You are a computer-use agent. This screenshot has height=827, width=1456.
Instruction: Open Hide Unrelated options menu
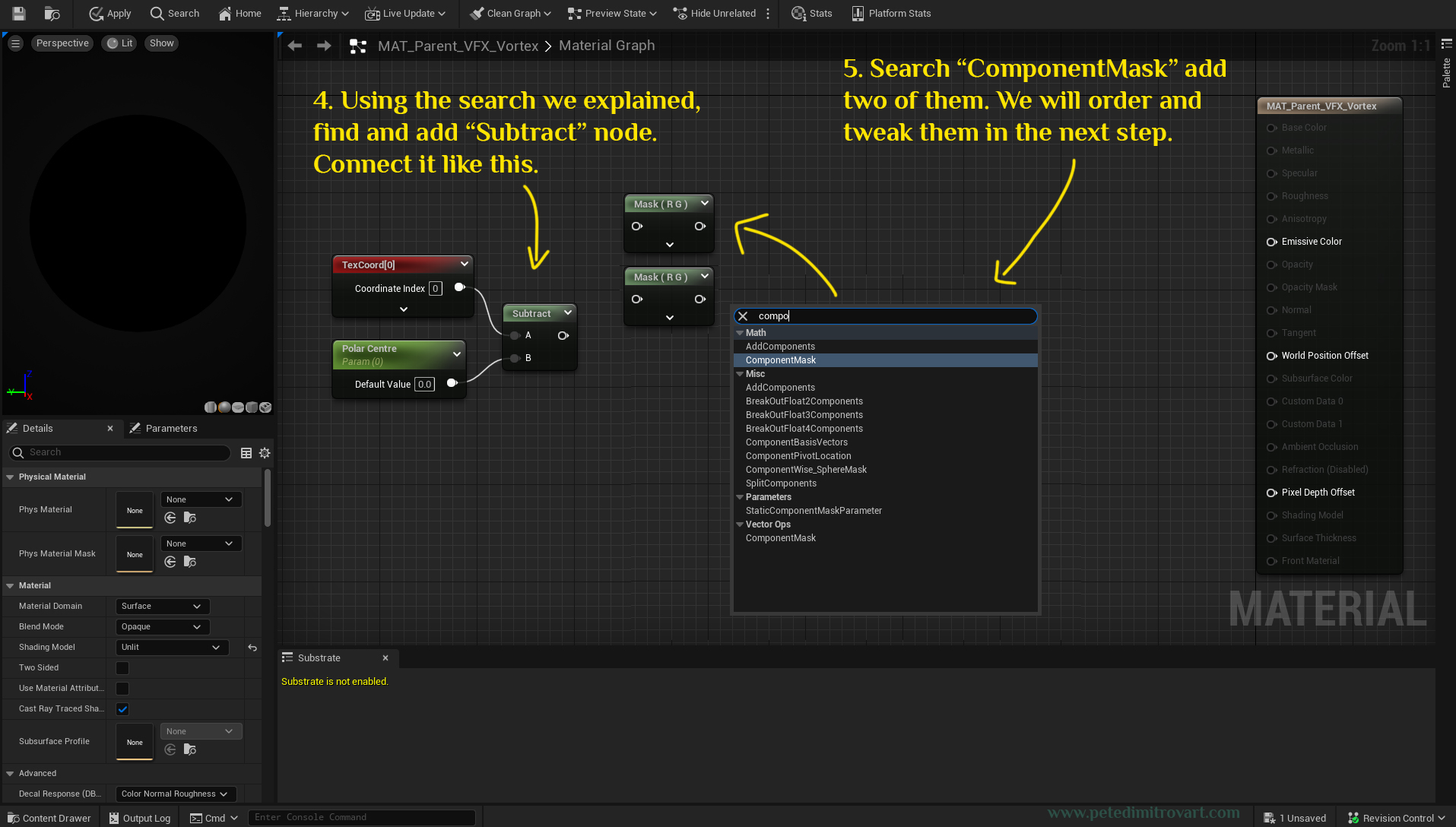pyautogui.click(x=768, y=13)
